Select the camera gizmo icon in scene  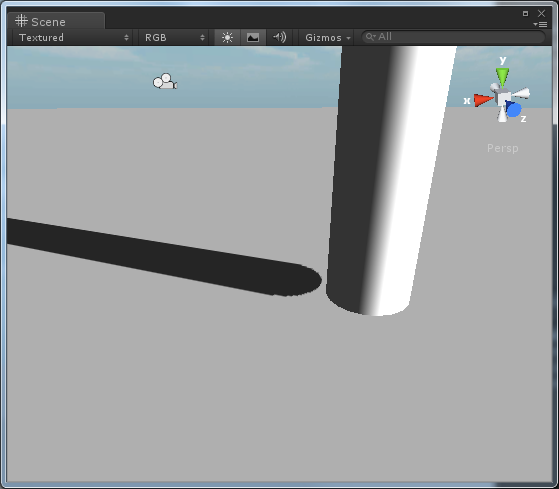[165, 82]
